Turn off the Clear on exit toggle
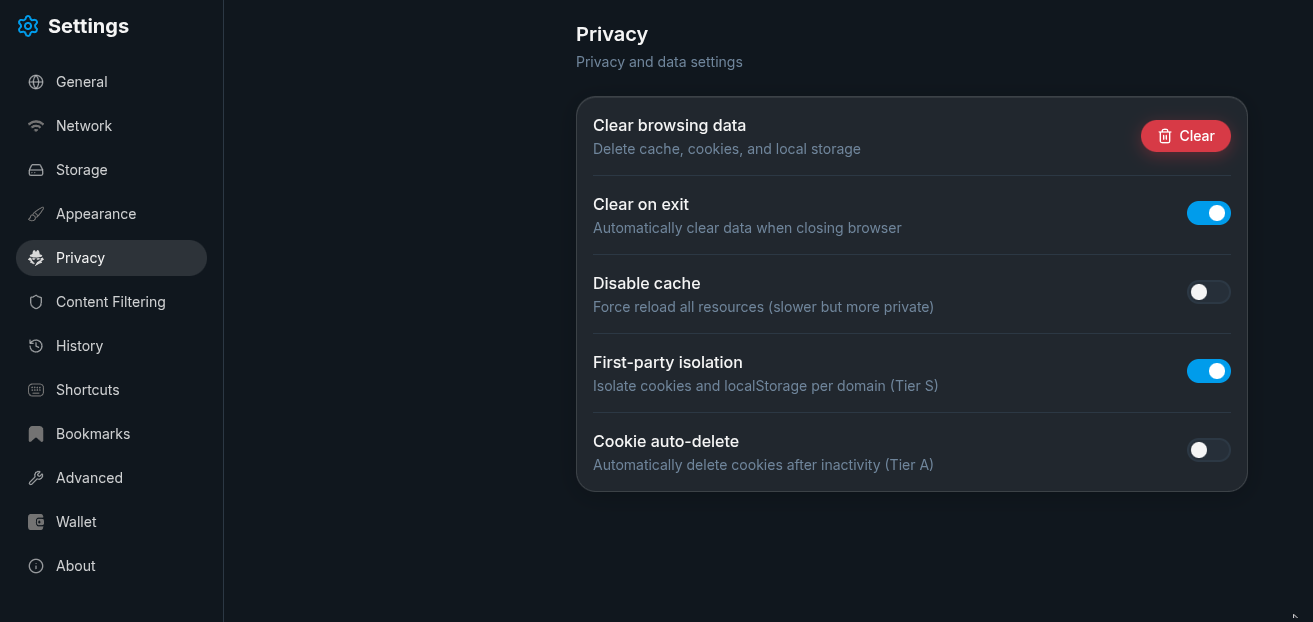This screenshot has height=622, width=1313. click(x=1208, y=213)
